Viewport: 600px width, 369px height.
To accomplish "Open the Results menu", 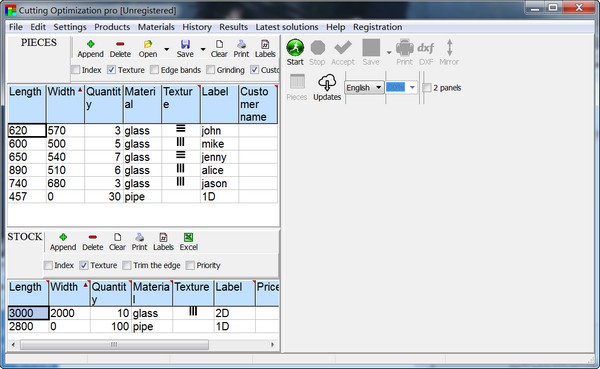I will pyautogui.click(x=233, y=27).
